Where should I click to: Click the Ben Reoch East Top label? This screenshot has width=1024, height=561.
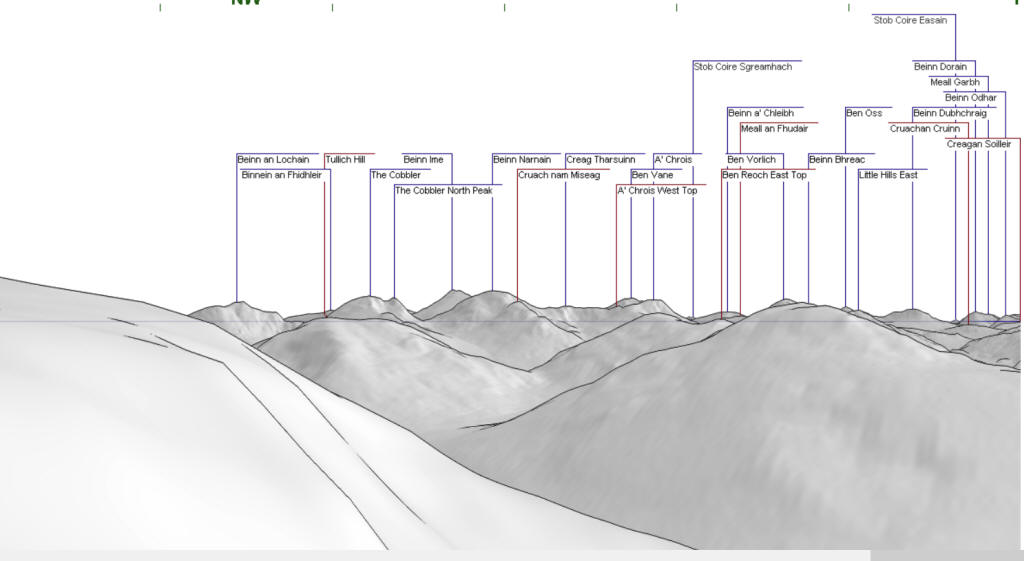[764, 175]
